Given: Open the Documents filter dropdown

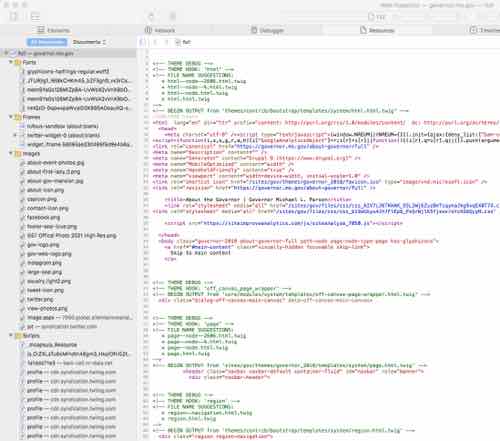Looking at the screenshot, I should [x=89, y=42].
